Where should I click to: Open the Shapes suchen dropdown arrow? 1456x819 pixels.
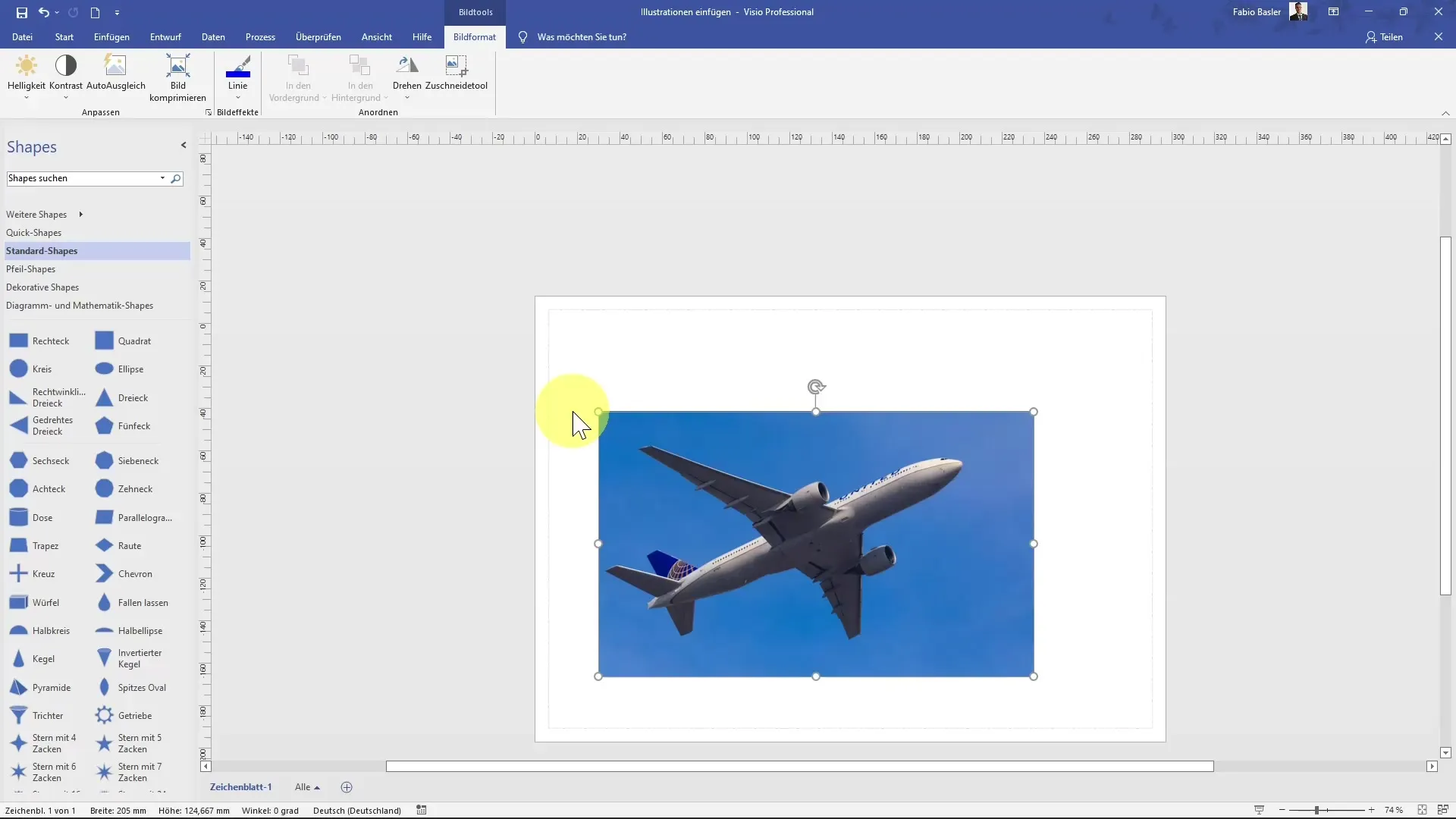pyautogui.click(x=162, y=179)
